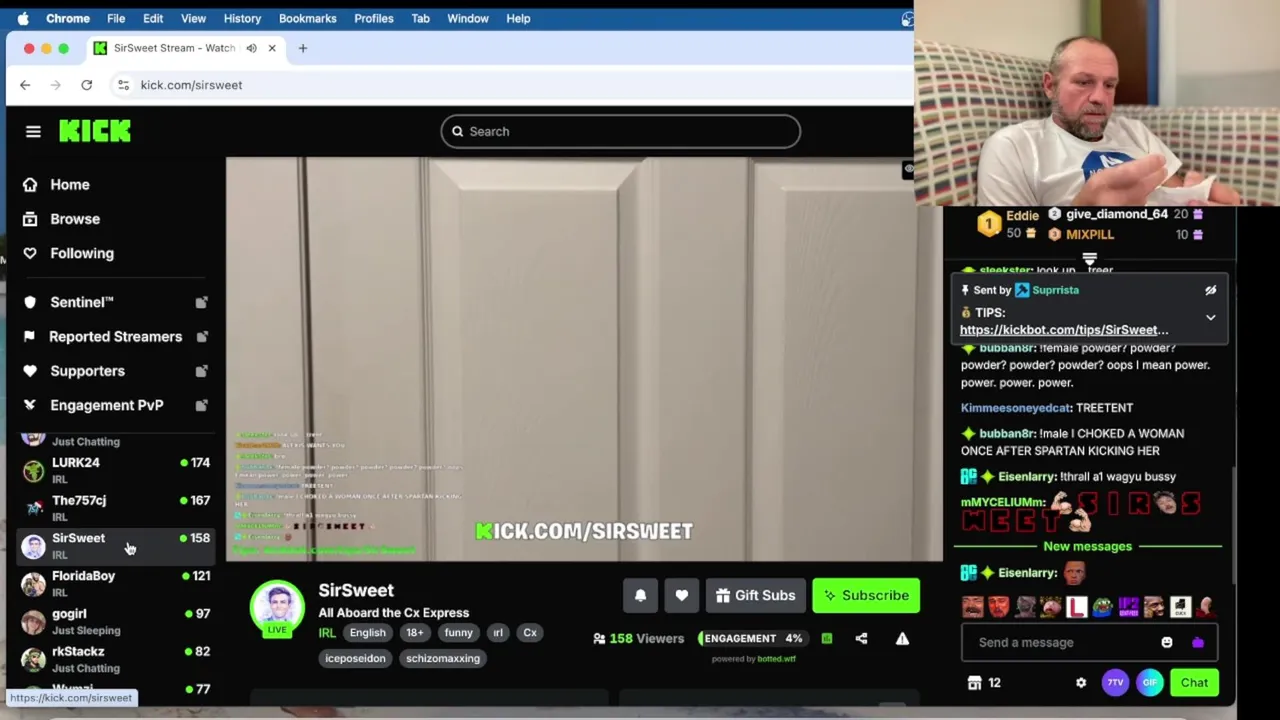
Task: Click the IRL category link
Action: 327,632
